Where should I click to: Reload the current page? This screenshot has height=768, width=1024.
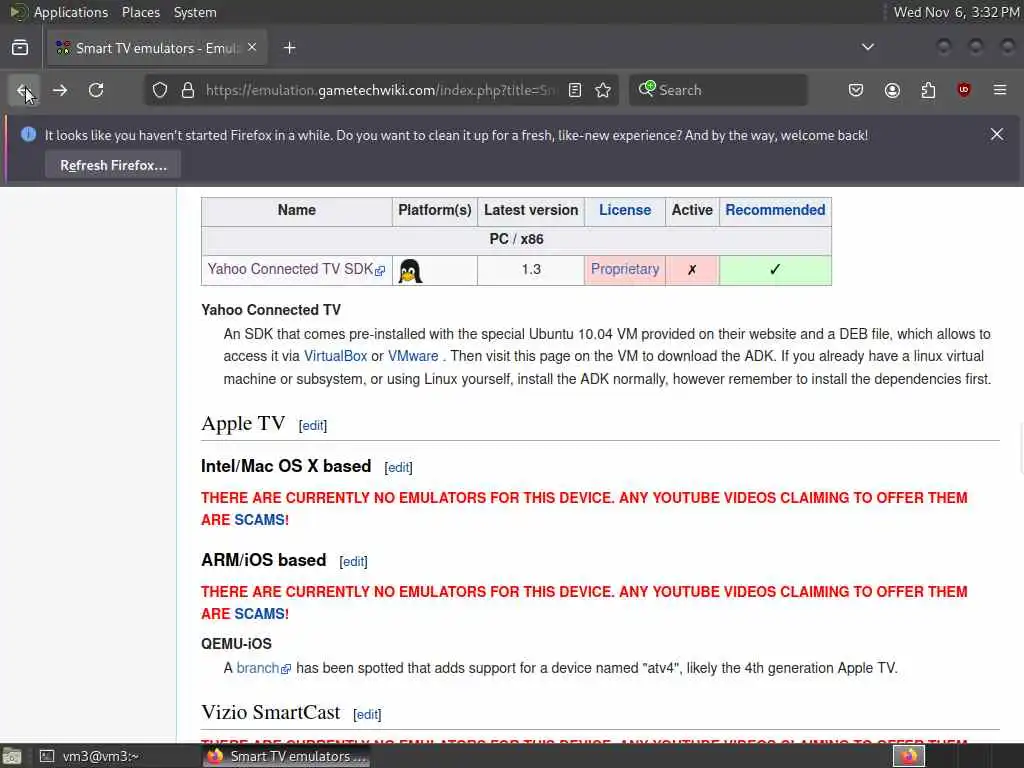(96, 90)
